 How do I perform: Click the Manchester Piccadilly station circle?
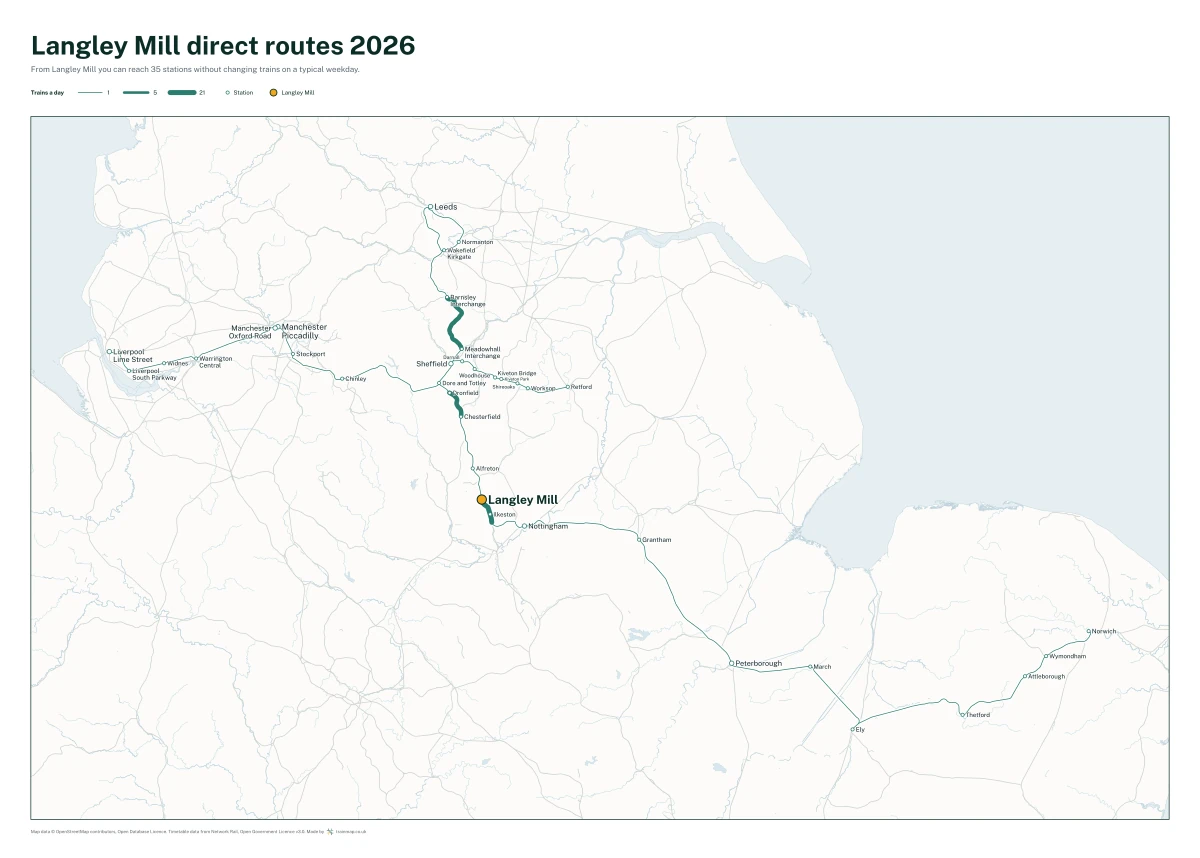click(277, 327)
